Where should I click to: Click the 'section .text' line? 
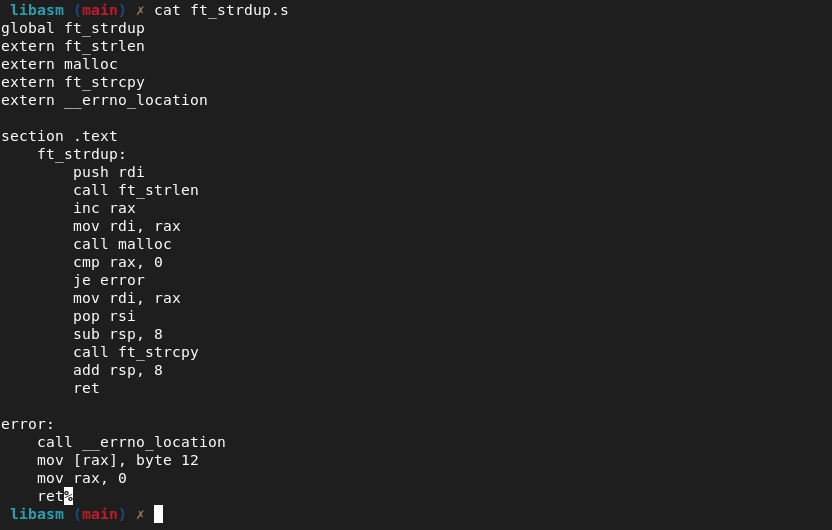(59, 136)
